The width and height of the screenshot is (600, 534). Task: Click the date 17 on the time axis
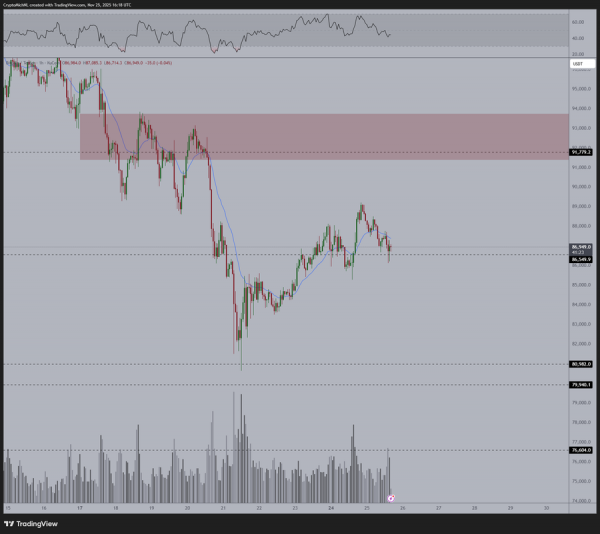pyautogui.click(x=80, y=508)
